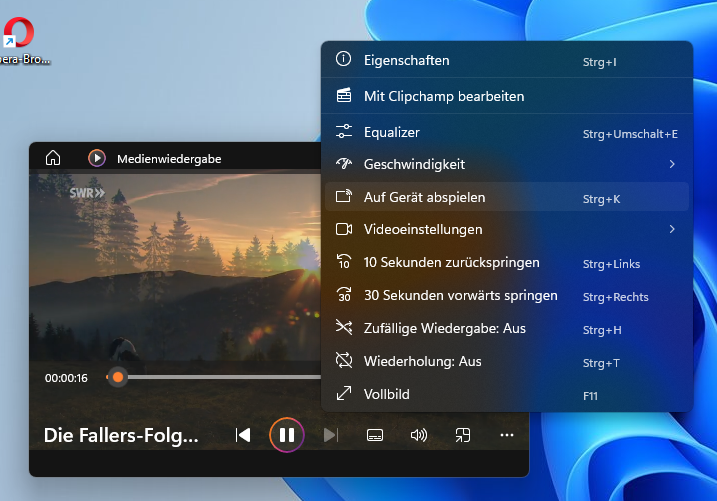The image size is (717, 501).
Task: Click the Geschwindigkeit speedometer icon
Action: (344, 163)
